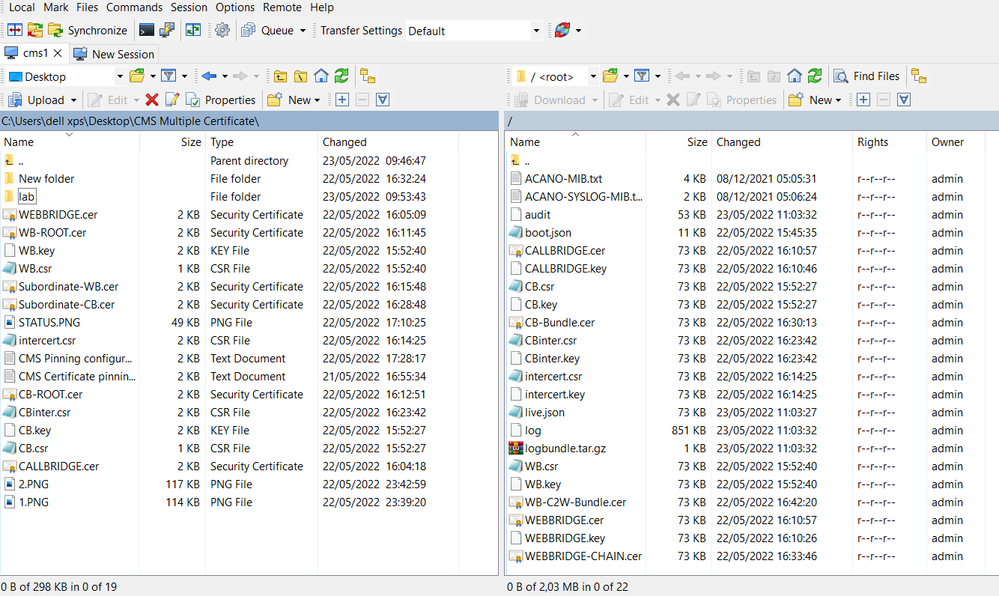Open session in PuTTY icon
The height and width of the screenshot is (596, 999).
167,30
